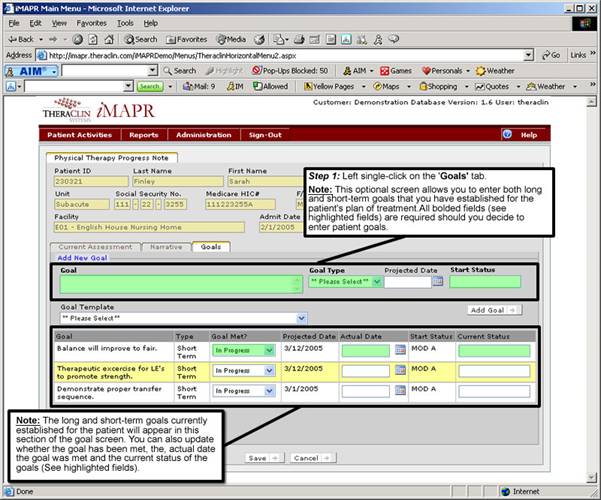Image resolution: width=601 pixels, height=500 pixels.
Task: Click Current Status field for Balance goal
Action: pyautogui.click(x=494, y=350)
